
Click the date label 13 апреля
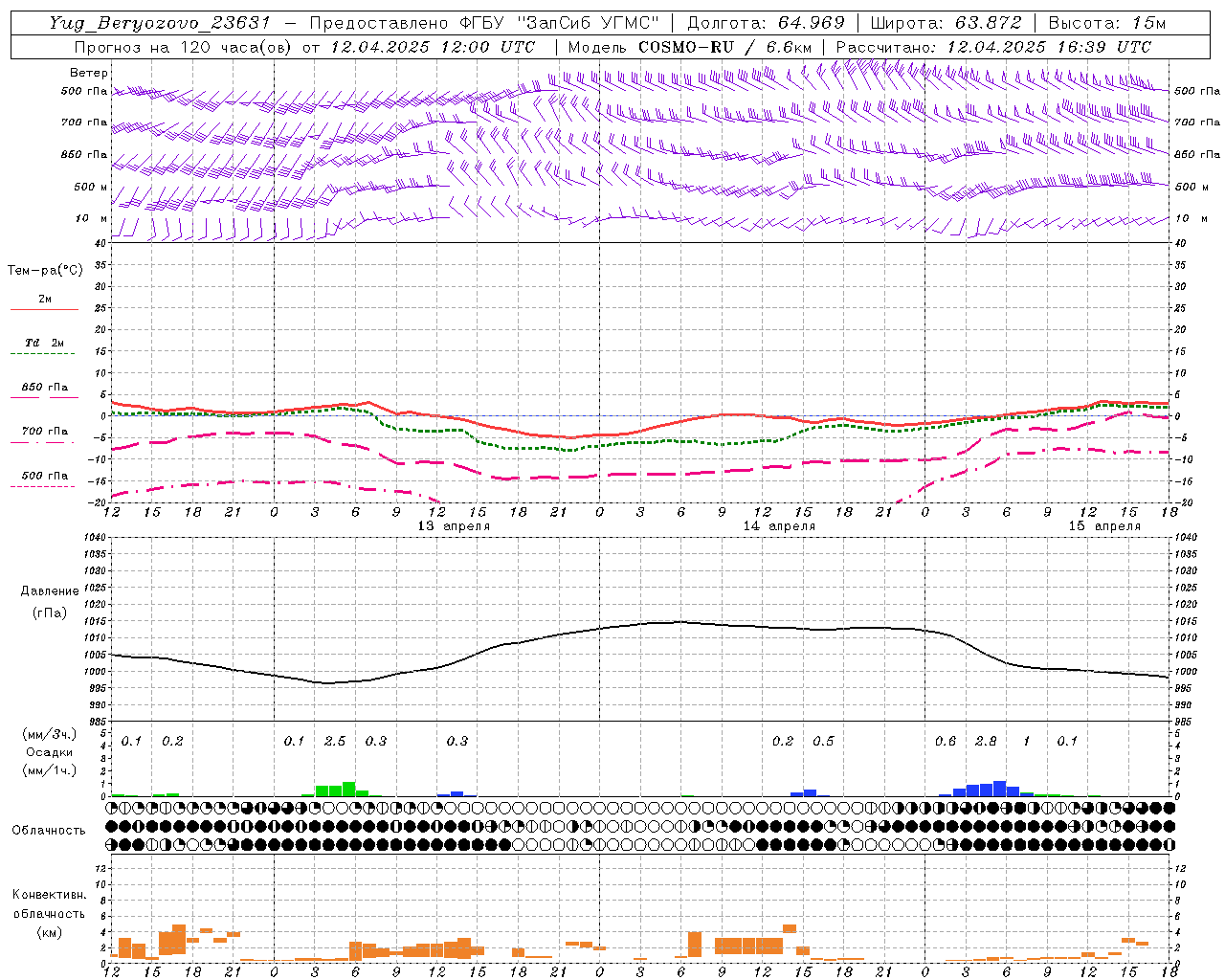454,526
